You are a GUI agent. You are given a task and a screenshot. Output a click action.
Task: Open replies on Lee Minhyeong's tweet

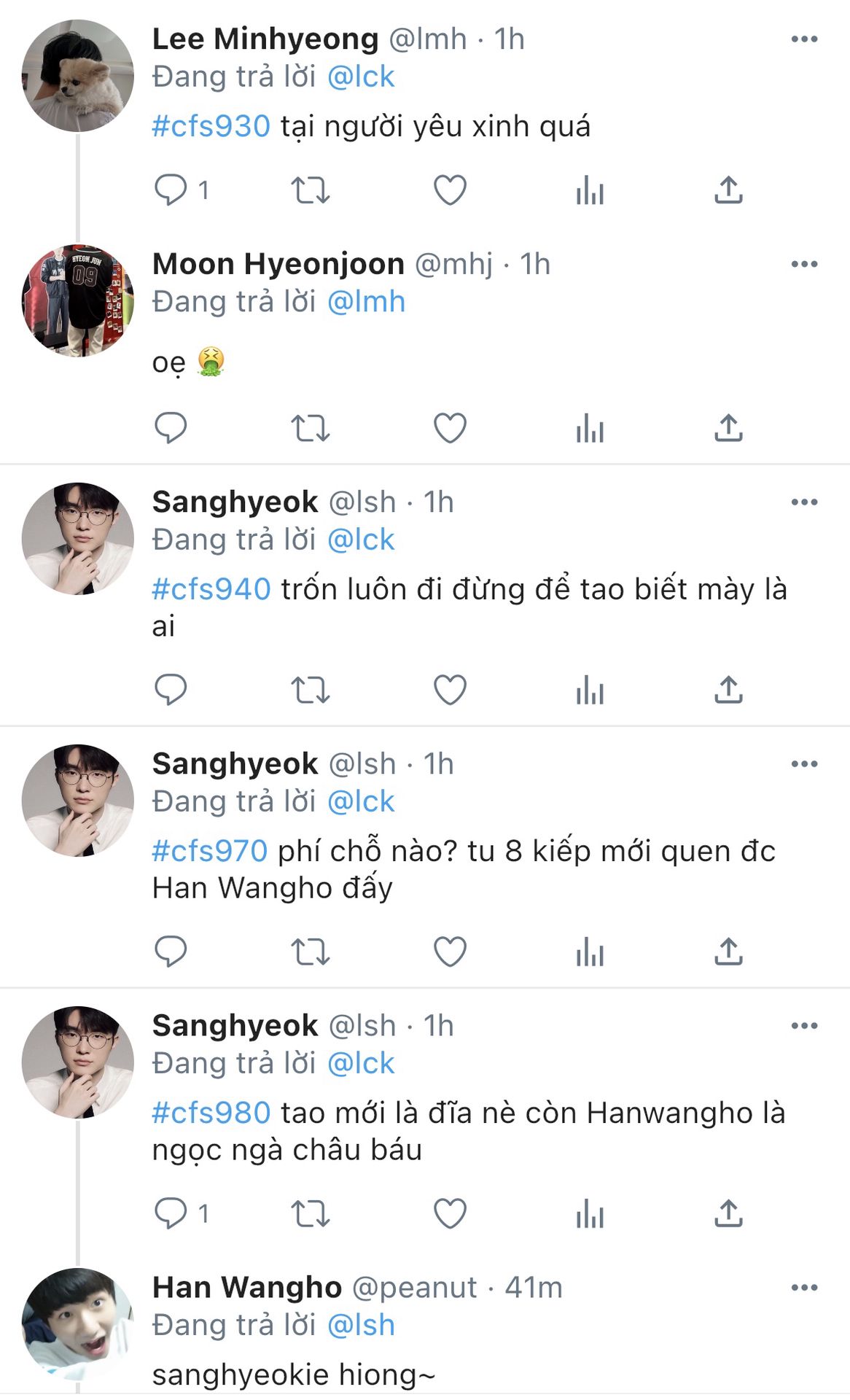pos(171,190)
